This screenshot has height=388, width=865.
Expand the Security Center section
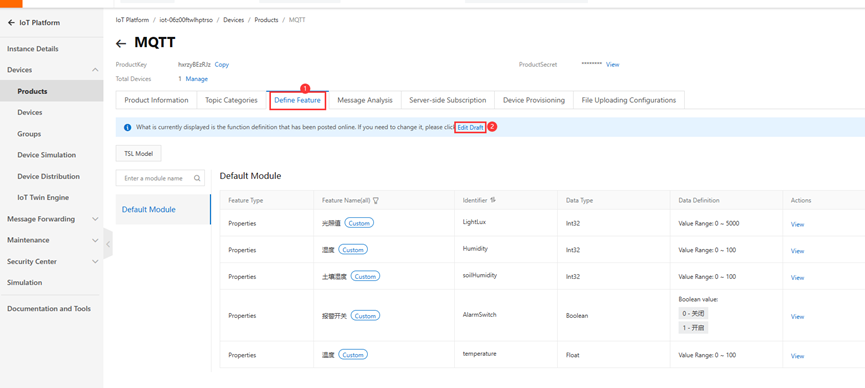(x=95, y=262)
